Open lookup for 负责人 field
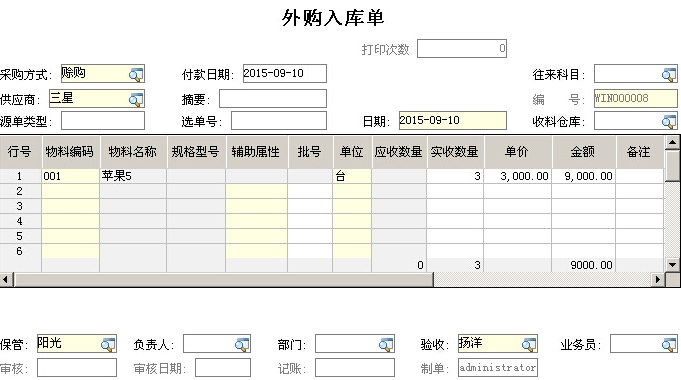The height and width of the screenshot is (380, 681). coord(242,344)
